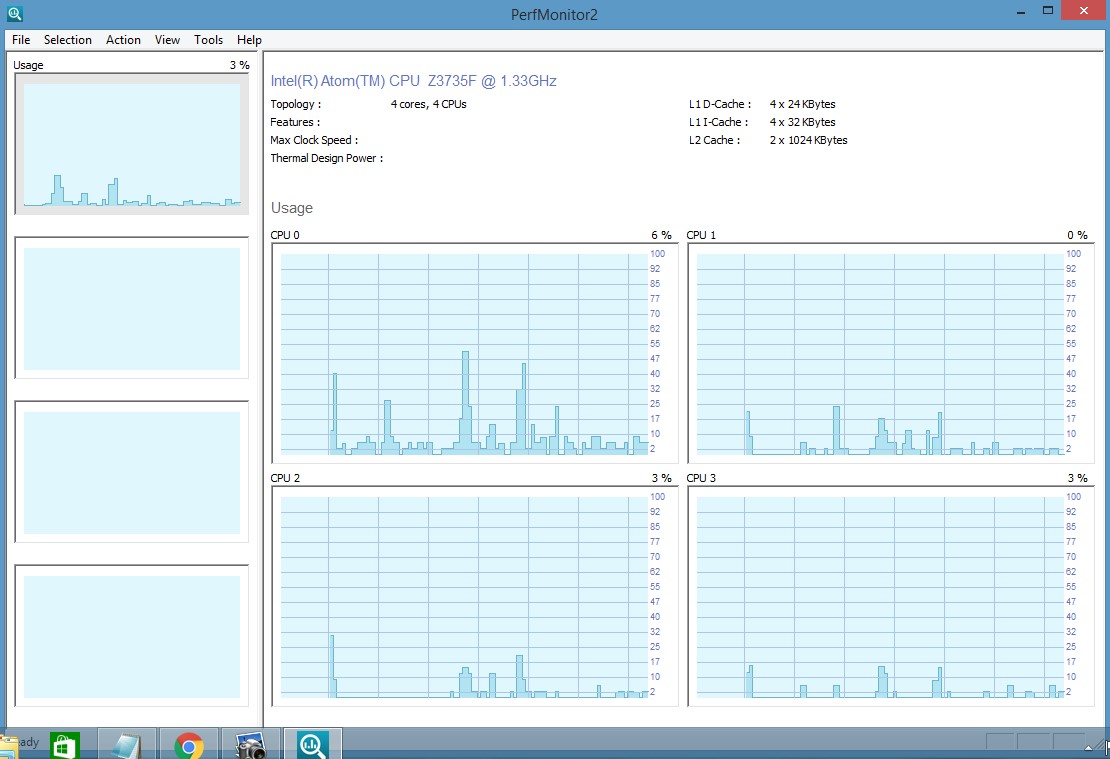This screenshot has width=1110, height=759.
Task: Click the L2 Cache label
Action: pos(714,140)
